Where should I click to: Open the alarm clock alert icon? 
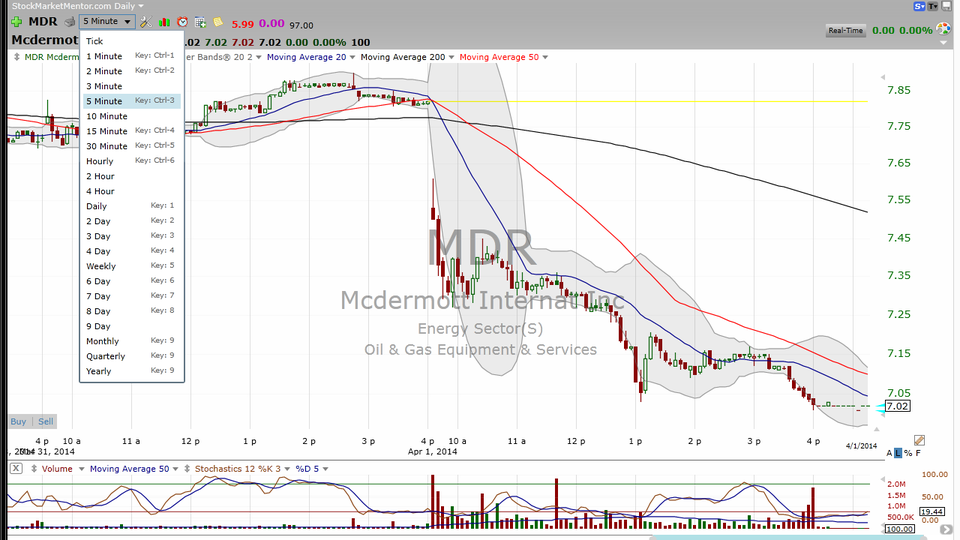point(182,22)
